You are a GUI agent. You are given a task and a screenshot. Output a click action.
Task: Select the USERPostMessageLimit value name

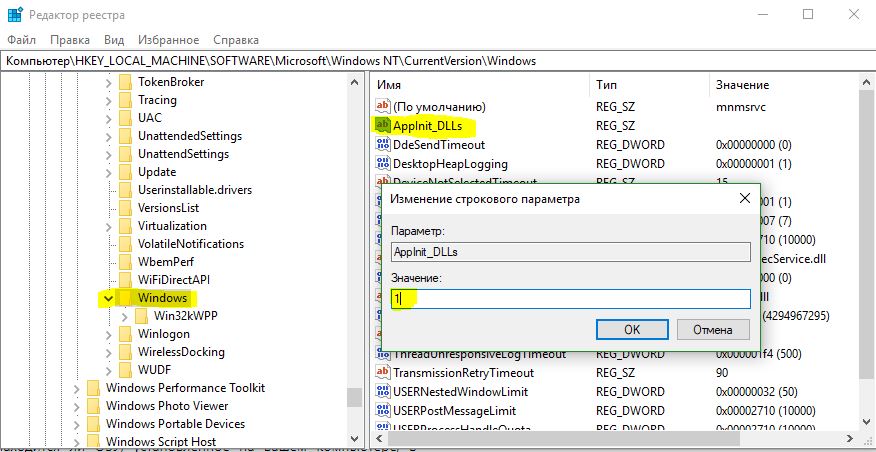(454, 410)
